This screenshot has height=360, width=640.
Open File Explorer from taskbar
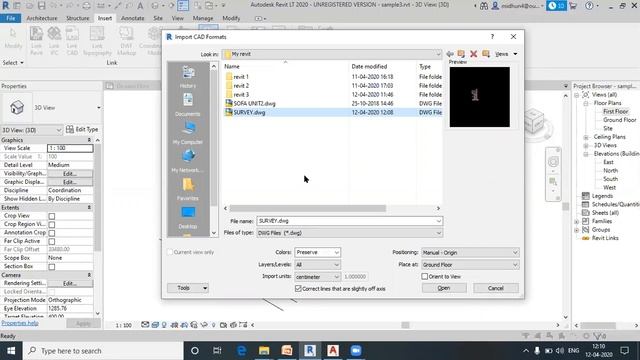tap(264, 351)
